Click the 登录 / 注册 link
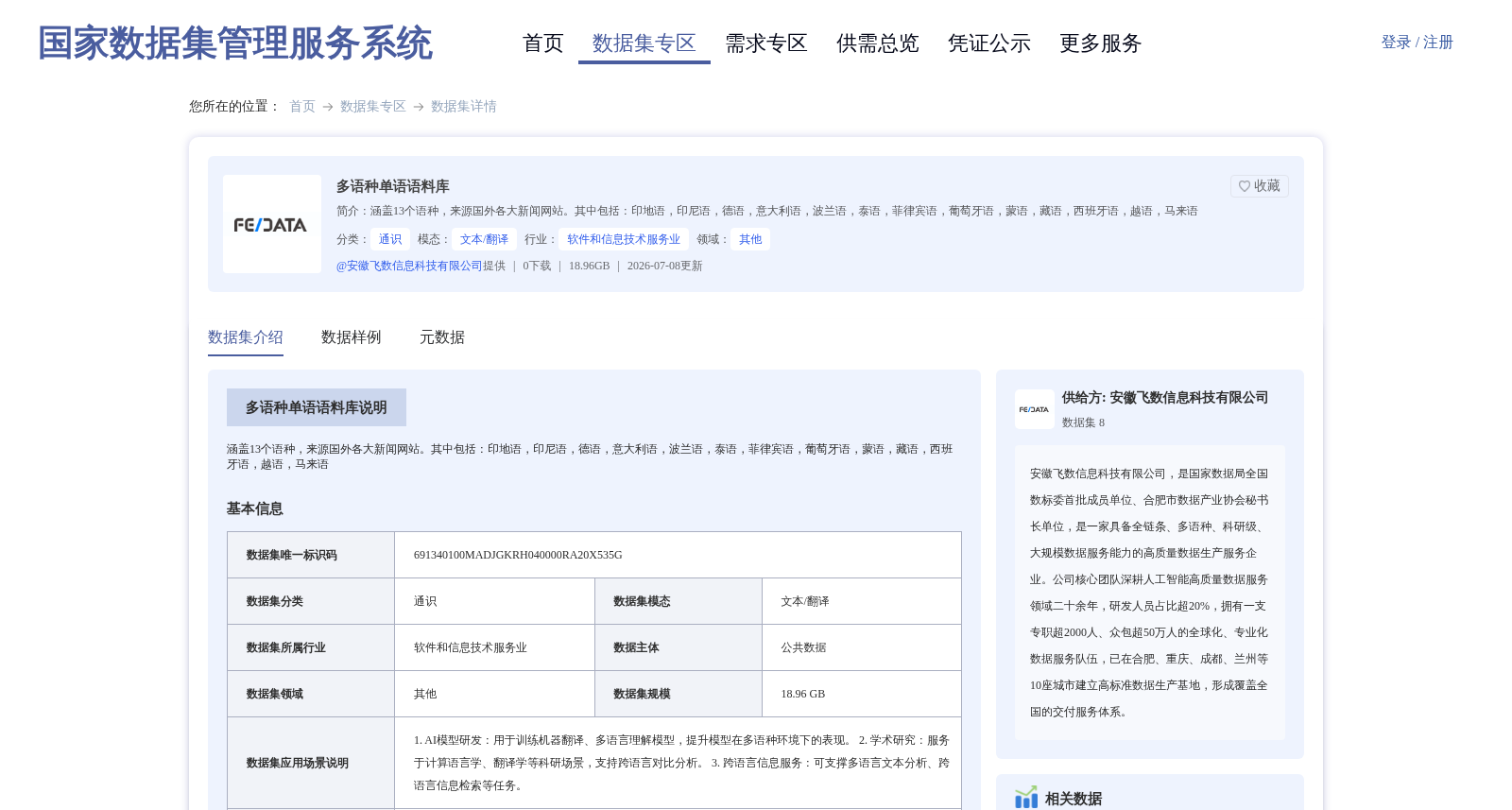 (x=1417, y=43)
